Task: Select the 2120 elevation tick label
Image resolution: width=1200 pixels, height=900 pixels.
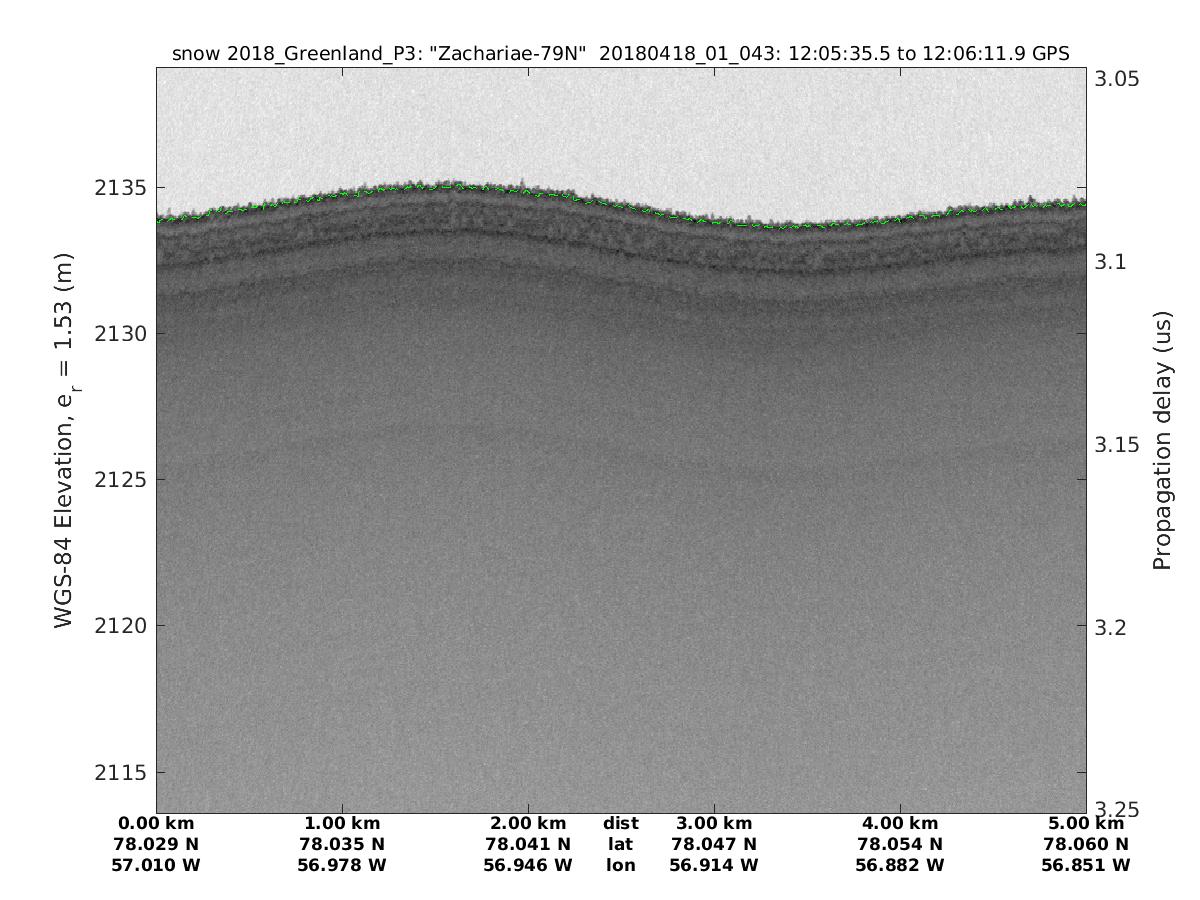Action: point(121,626)
